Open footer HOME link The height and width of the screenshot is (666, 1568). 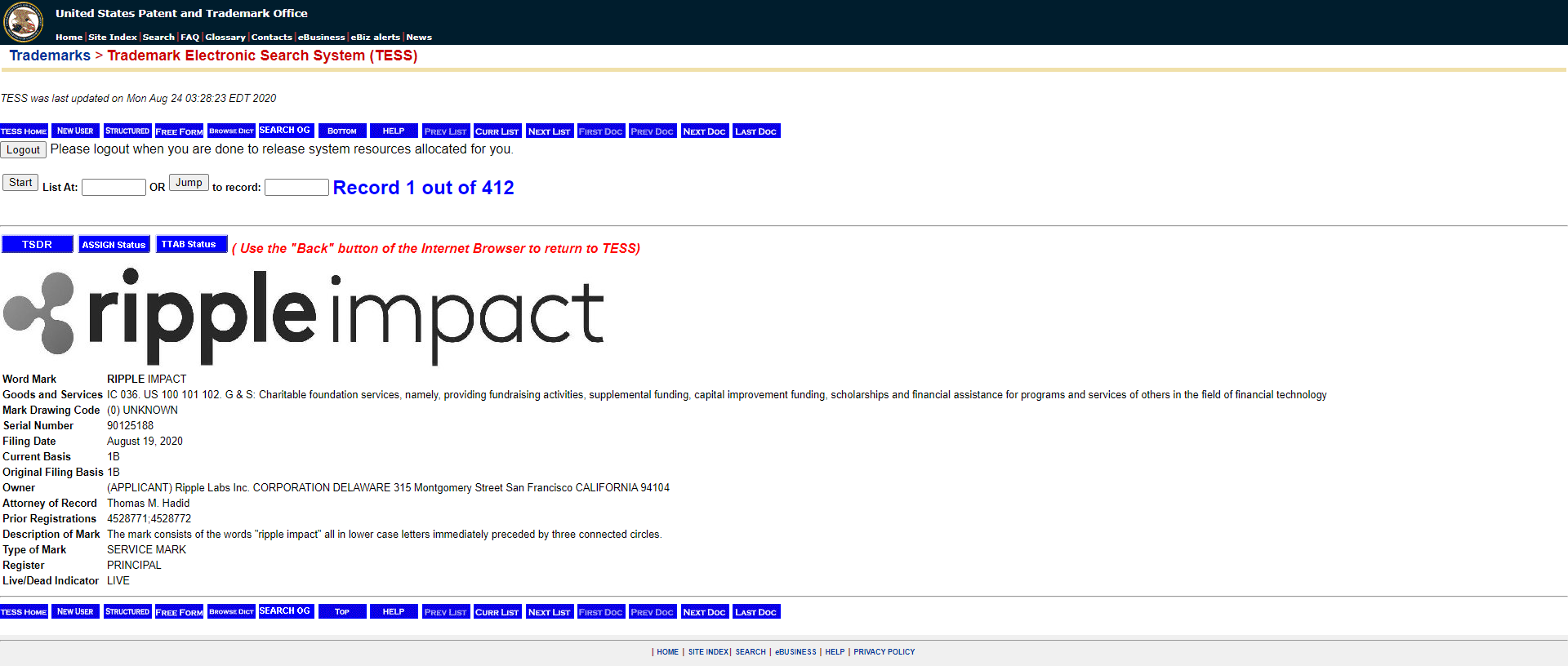(x=667, y=652)
